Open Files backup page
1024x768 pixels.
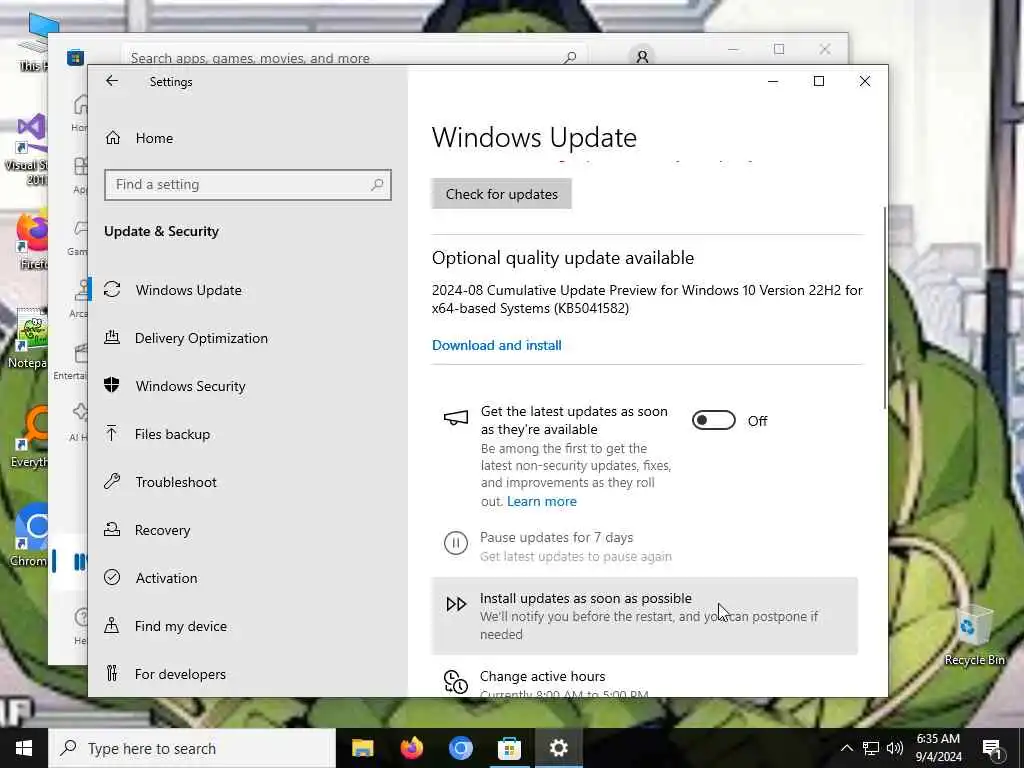click(172, 434)
